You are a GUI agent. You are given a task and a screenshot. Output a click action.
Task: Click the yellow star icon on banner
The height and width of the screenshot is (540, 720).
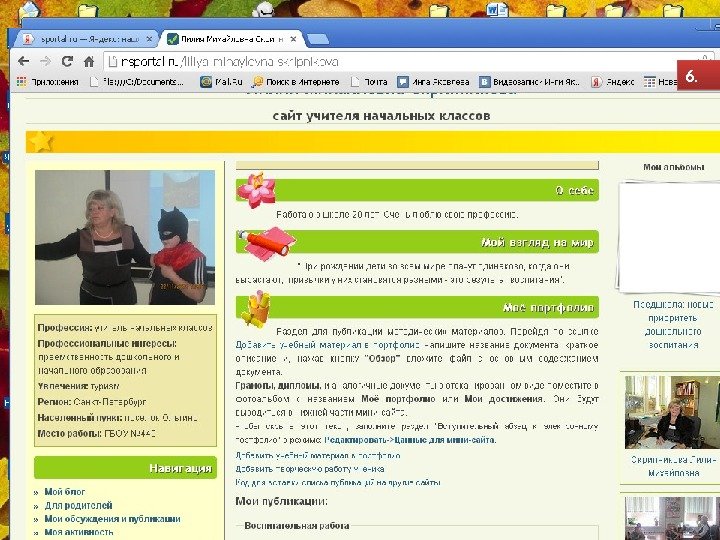[x=40, y=141]
